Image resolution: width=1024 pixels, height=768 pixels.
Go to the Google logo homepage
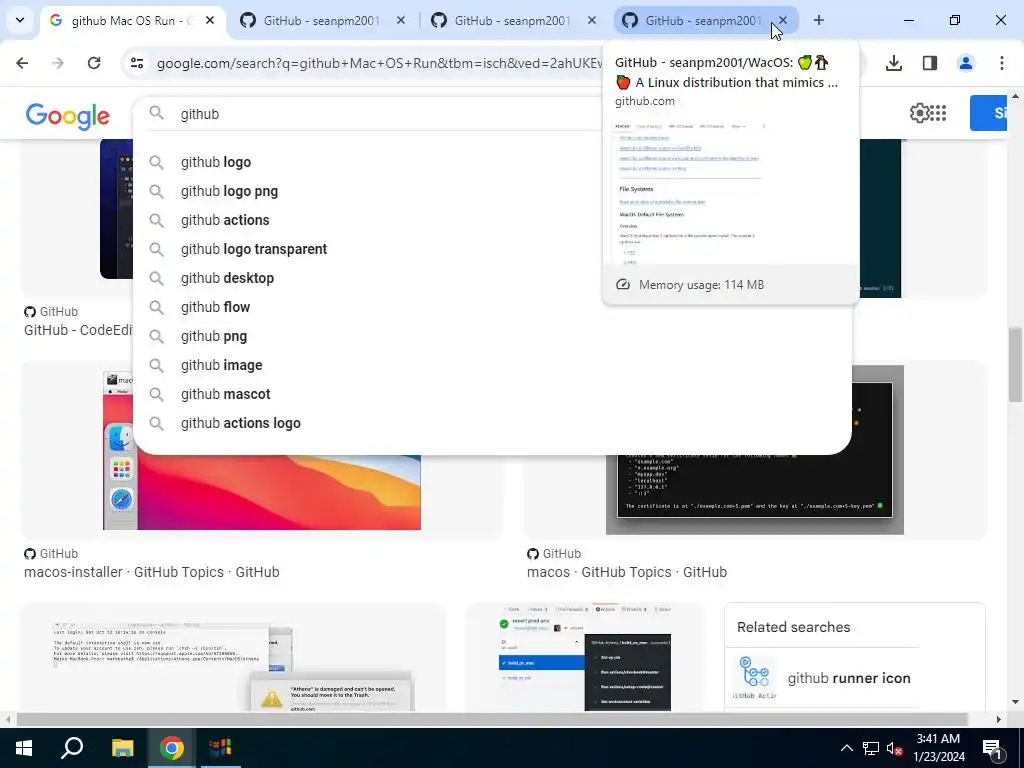(x=68, y=116)
